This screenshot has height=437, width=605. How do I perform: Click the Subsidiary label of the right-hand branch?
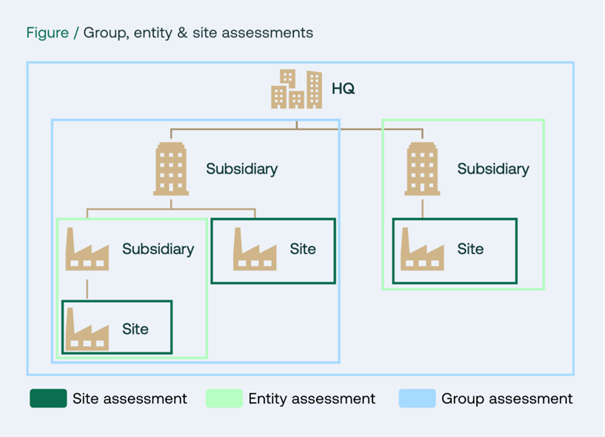(x=493, y=169)
